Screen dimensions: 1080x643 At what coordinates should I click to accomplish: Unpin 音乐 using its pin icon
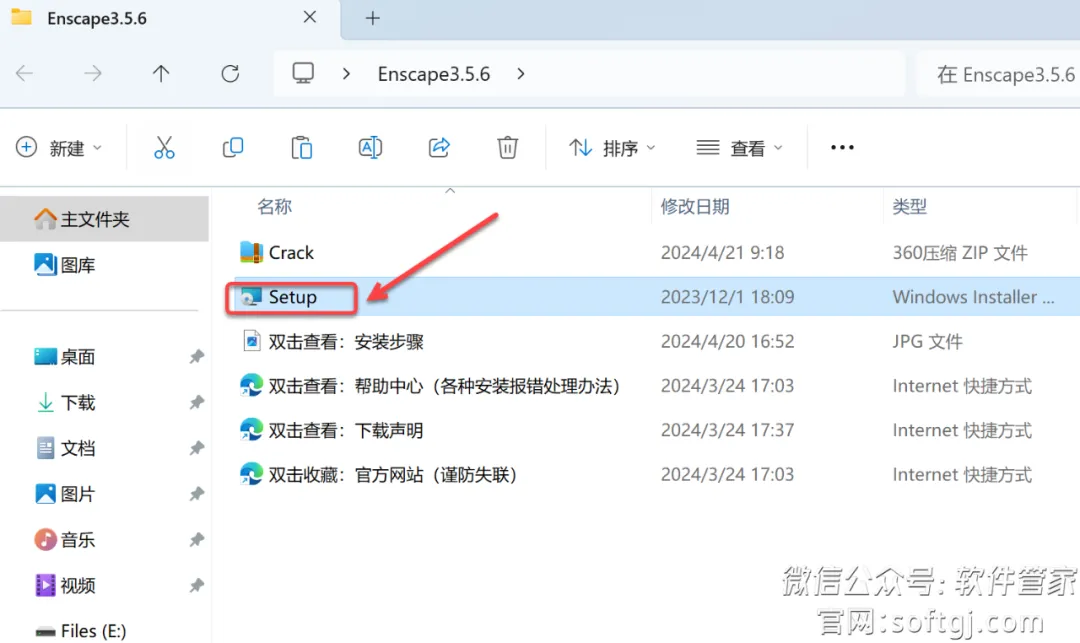point(197,540)
